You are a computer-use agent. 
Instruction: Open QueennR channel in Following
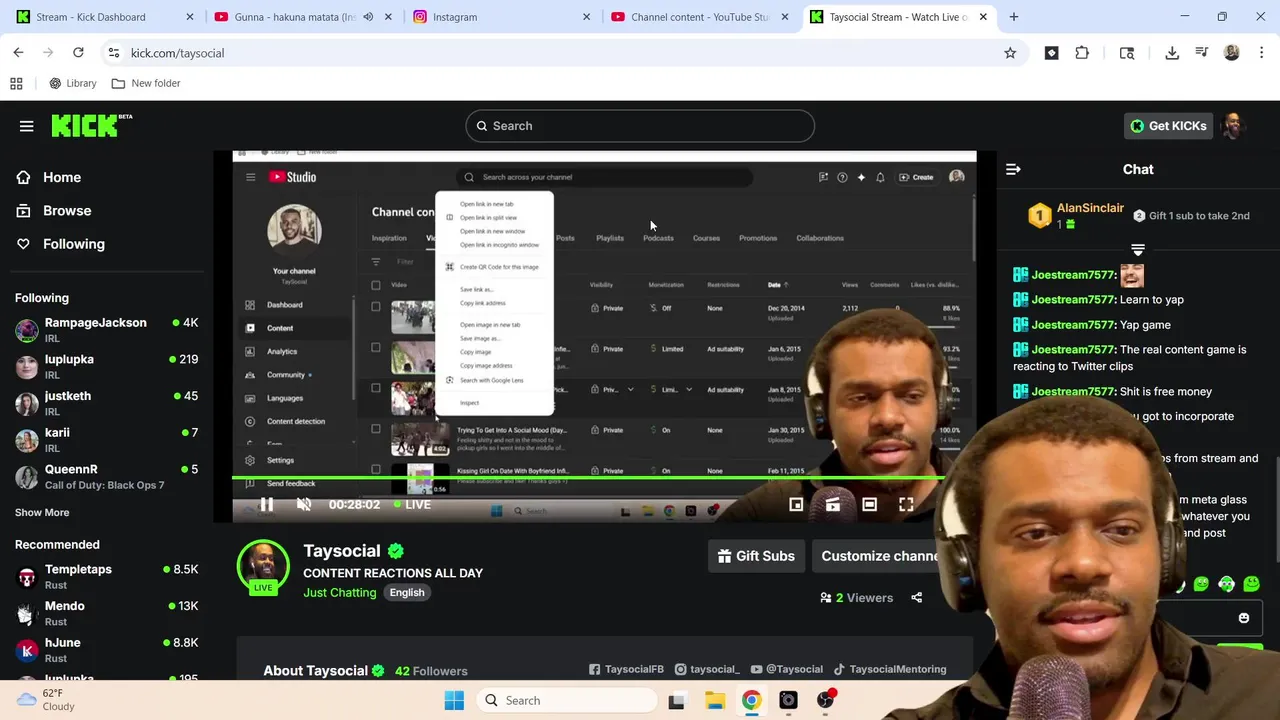click(x=106, y=477)
